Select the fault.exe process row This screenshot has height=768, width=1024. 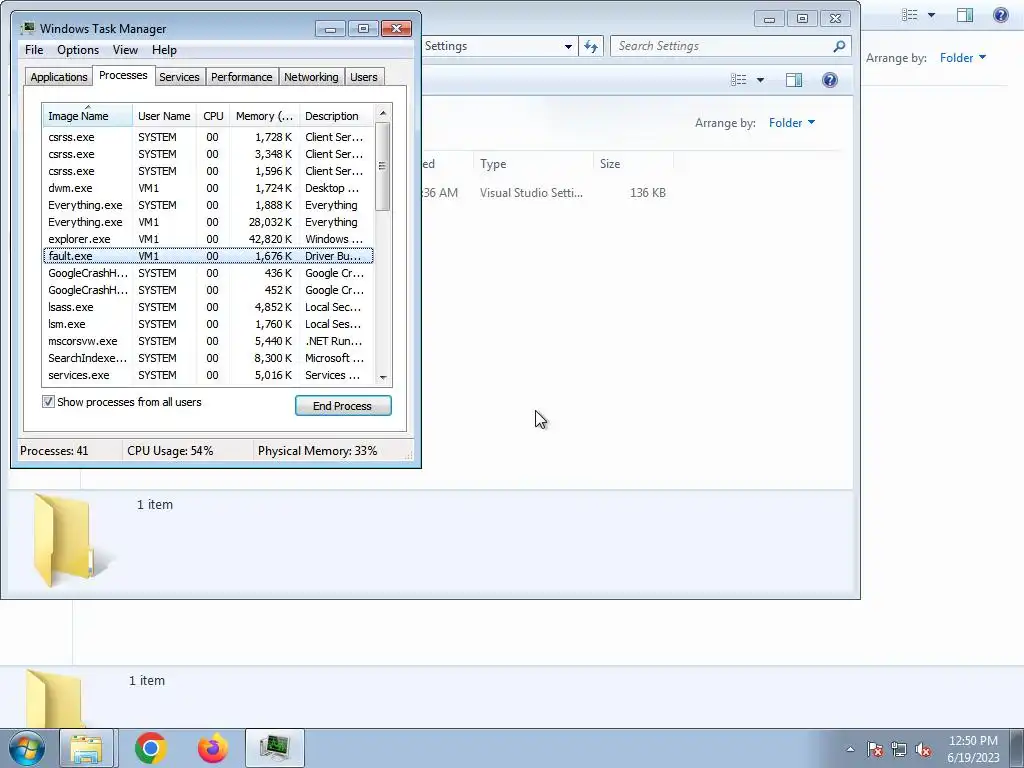point(208,256)
